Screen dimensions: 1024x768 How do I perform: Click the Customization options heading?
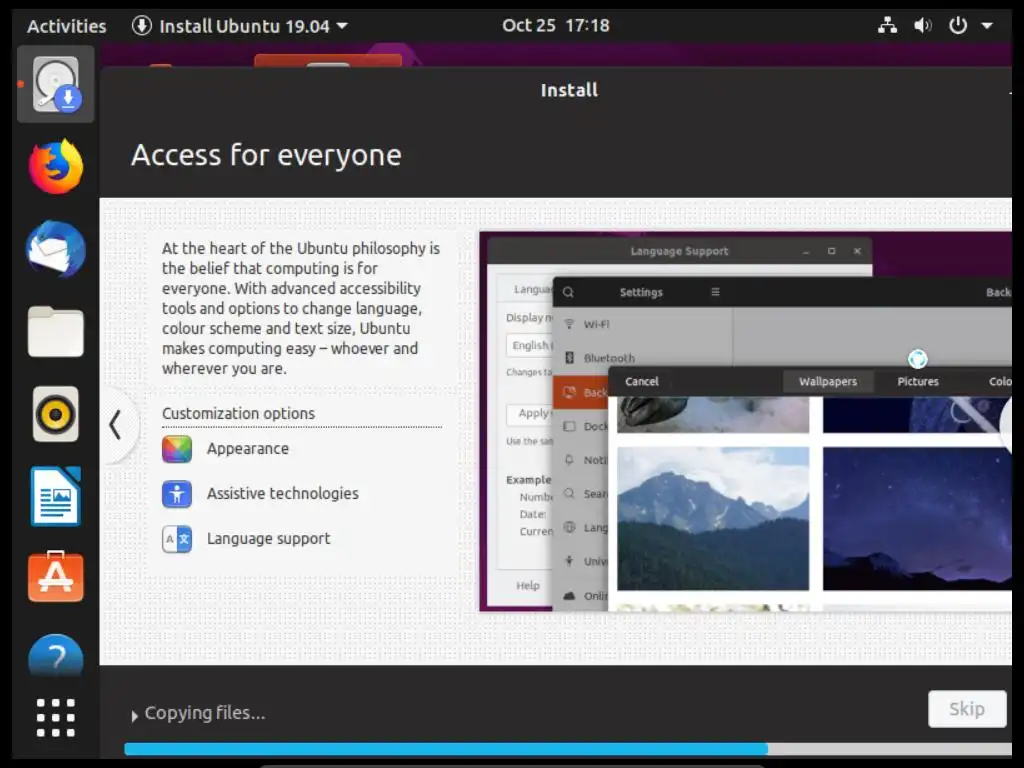click(x=238, y=413)
